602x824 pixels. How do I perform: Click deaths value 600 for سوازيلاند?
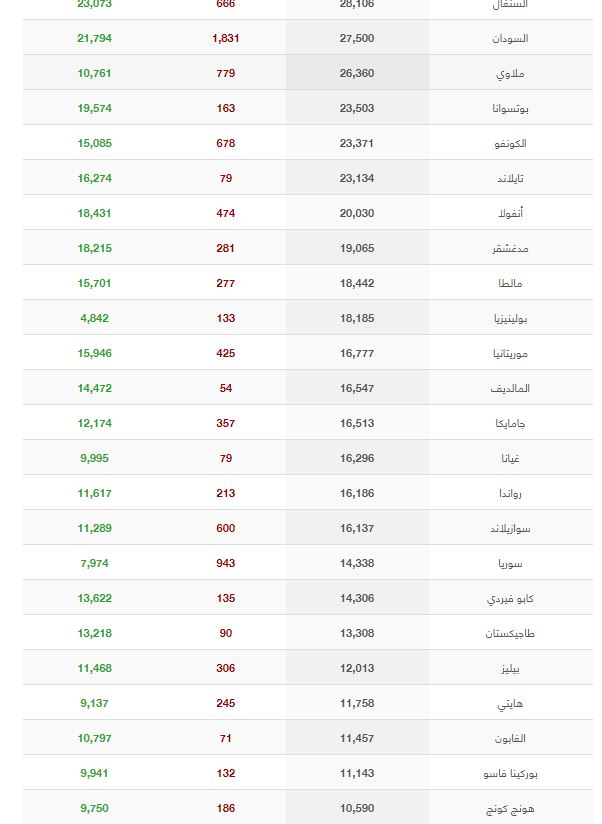tap(225, 528)
